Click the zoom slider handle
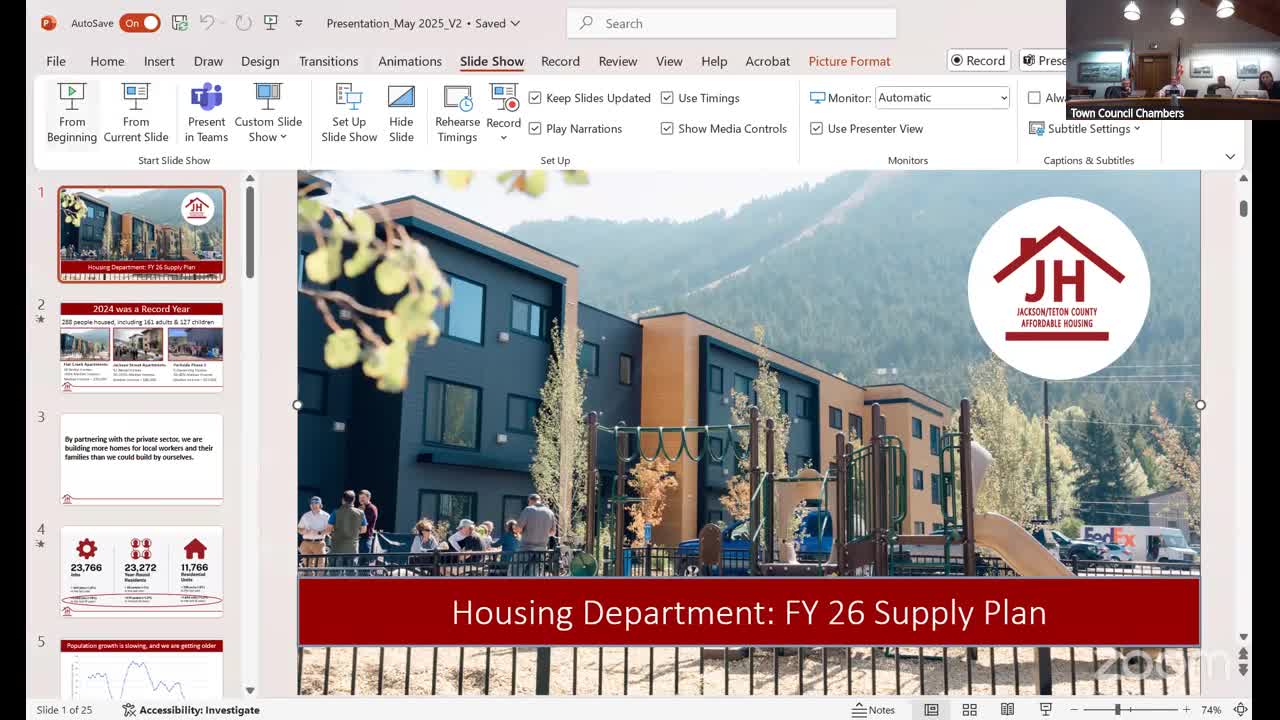Screen dimensions: 1280x720 tap(1117, 710)
